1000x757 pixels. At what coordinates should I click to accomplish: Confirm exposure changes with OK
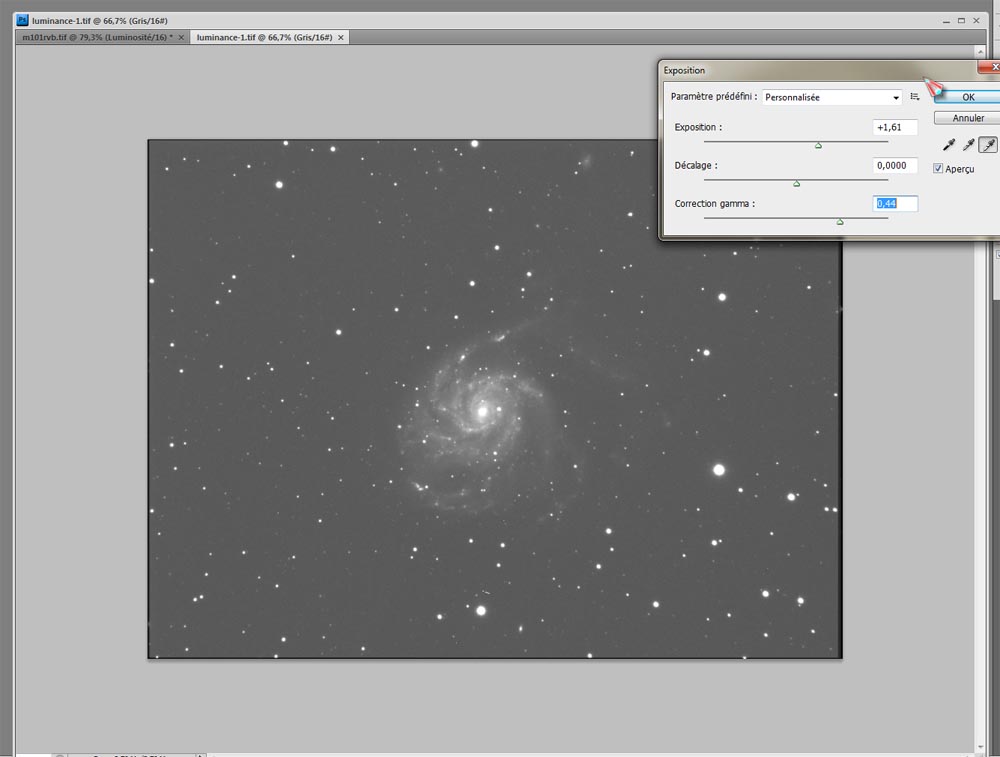tap(967, 97)
